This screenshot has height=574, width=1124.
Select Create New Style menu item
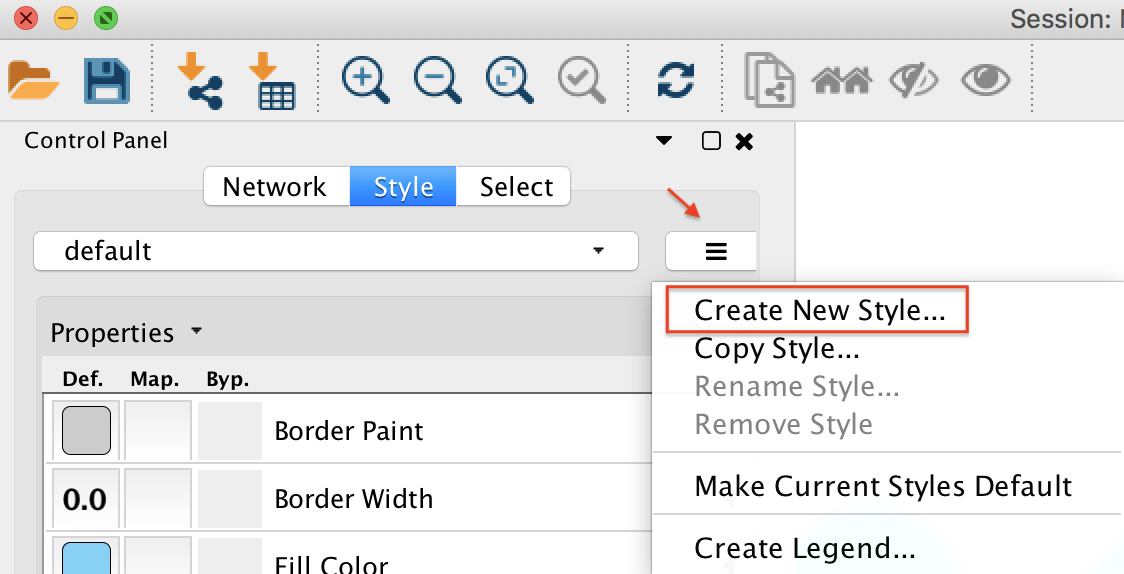tap(819, 310)
